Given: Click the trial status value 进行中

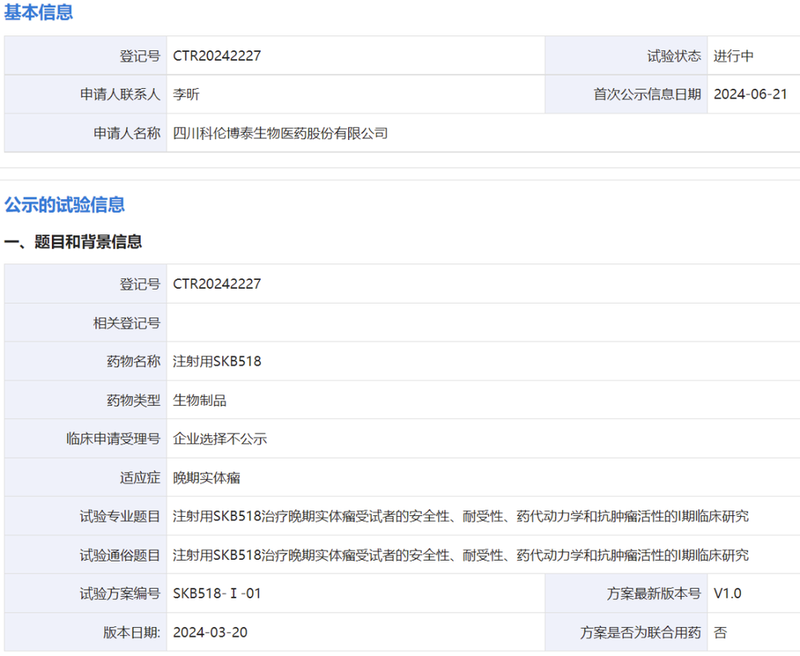Looking at the screenshot, I should point(733,56).
